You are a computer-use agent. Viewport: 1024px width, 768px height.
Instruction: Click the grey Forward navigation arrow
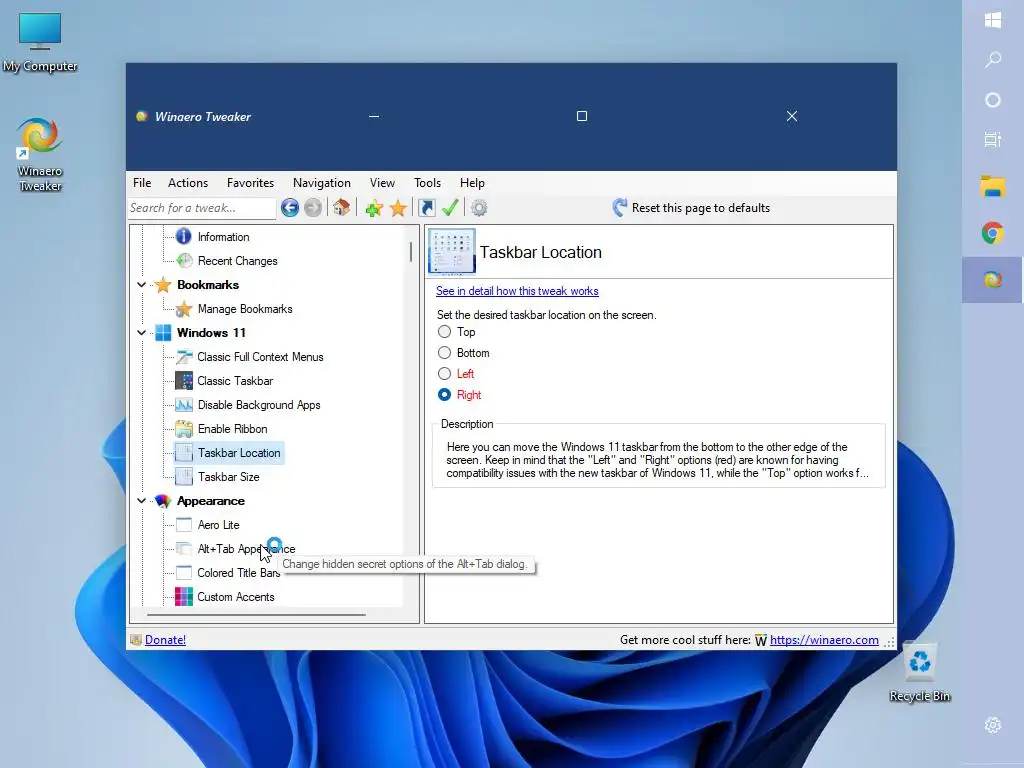[313, 208]
